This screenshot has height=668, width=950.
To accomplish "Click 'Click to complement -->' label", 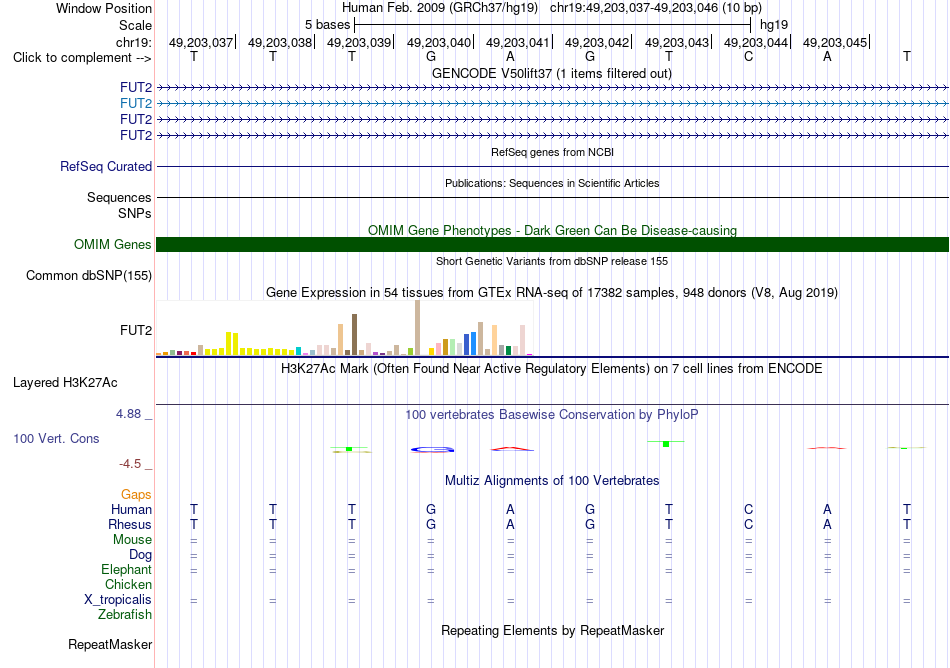I will (x=82, y=58).
